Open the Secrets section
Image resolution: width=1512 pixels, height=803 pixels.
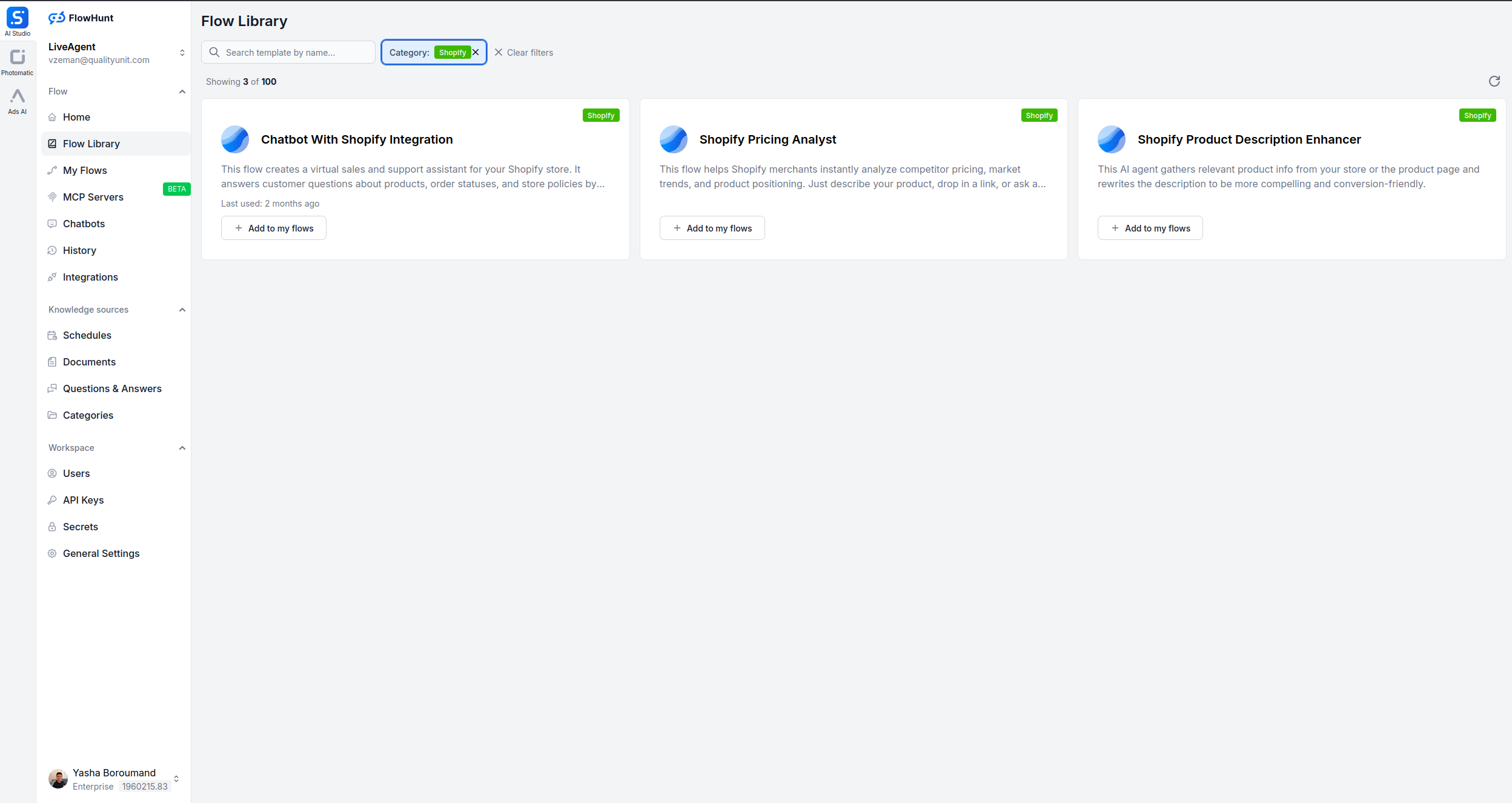click(80, 526)
